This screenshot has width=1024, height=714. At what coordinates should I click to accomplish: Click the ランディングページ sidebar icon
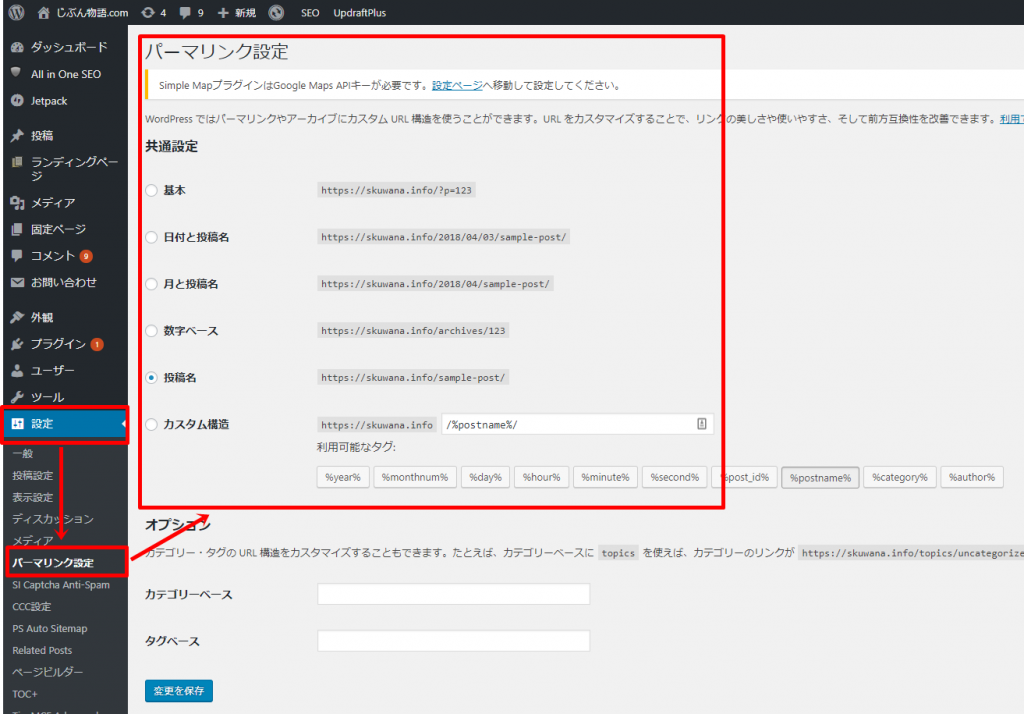(x=18, y=162)
